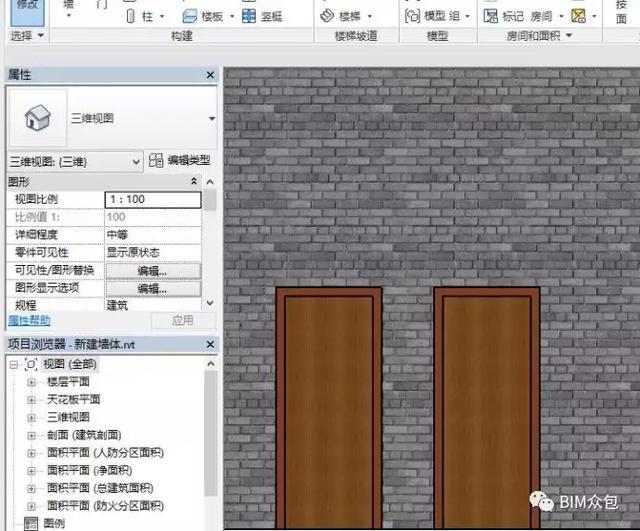640x531 pixels.
Task: Click 编辑 button for 可见性/图形替换
Action: (x=152, y=271)
